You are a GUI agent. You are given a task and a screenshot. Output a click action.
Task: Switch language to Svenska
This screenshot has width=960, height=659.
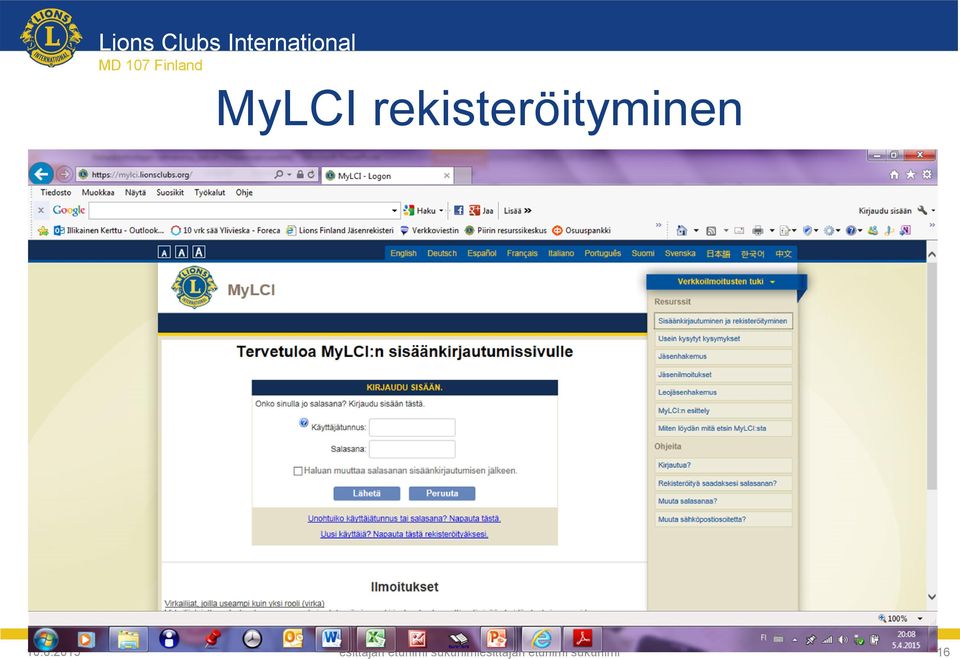[x=680, y=253]
